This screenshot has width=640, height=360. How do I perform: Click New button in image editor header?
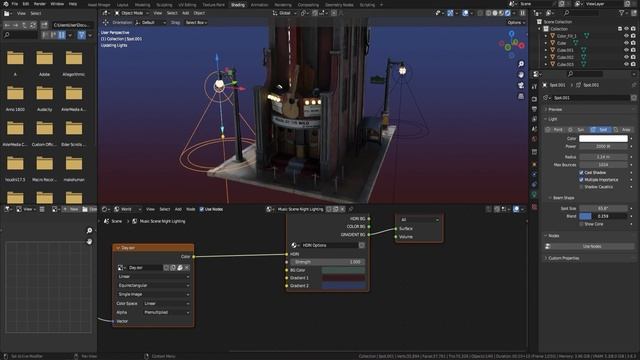pos(70,209)
